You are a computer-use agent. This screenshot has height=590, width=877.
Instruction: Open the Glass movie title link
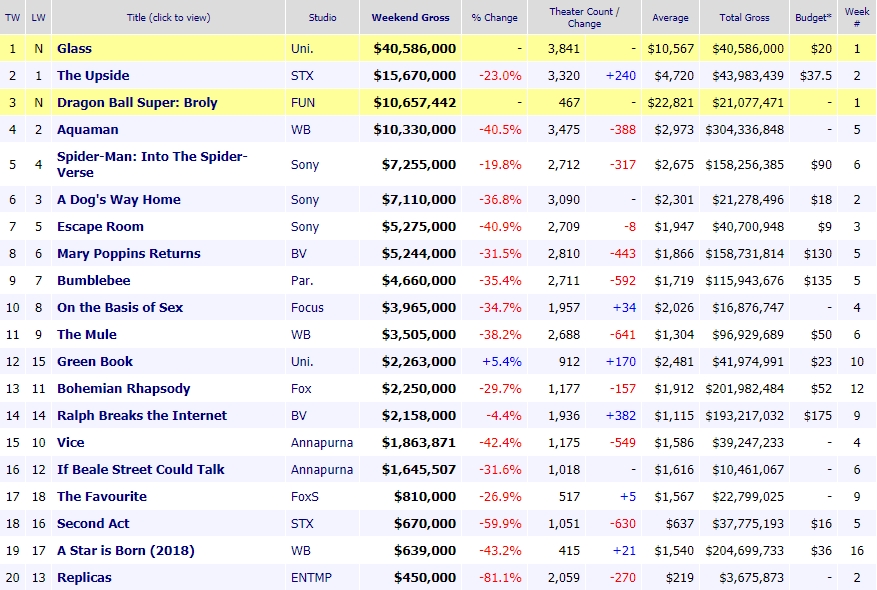(x=74, y=49)
